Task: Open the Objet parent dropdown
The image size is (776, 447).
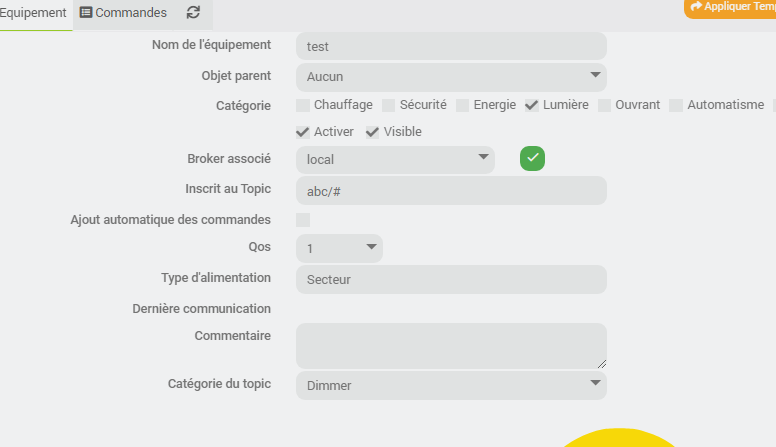Action: [451, 76]
